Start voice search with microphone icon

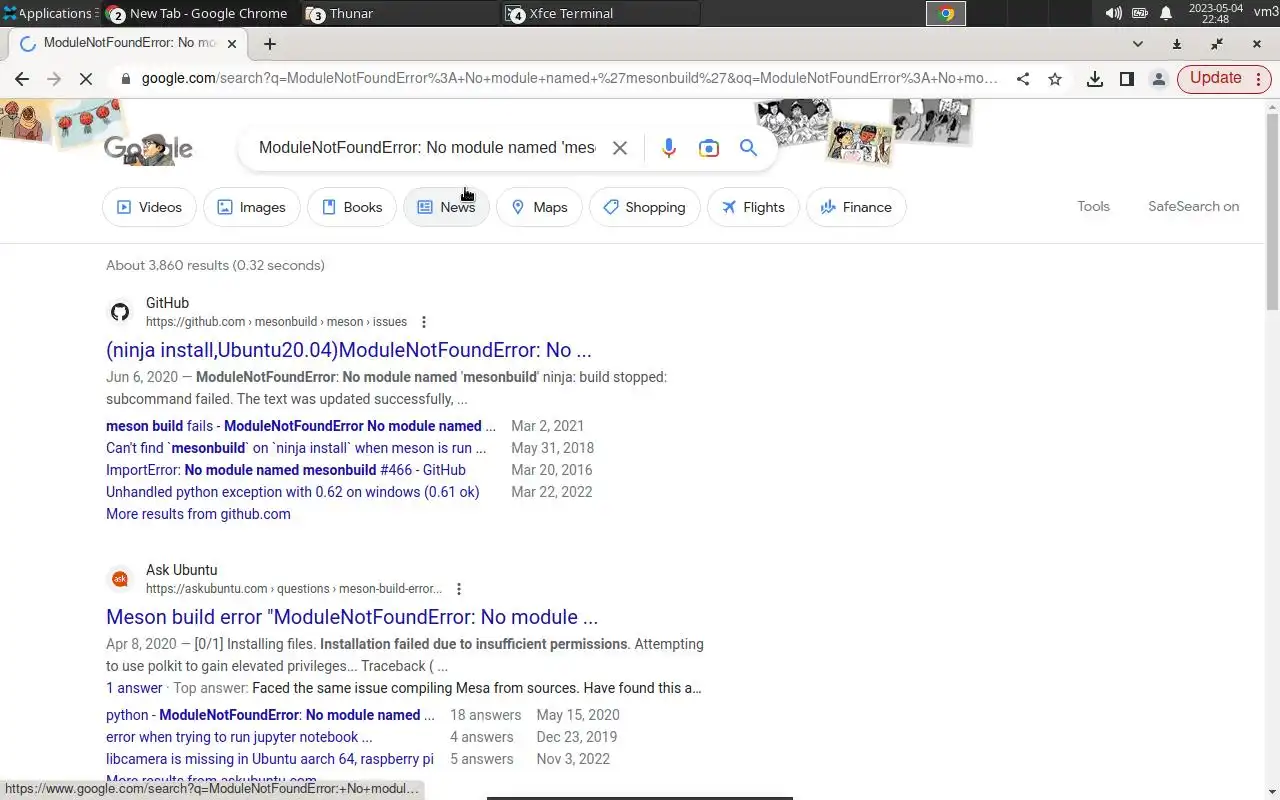[669, 148]
